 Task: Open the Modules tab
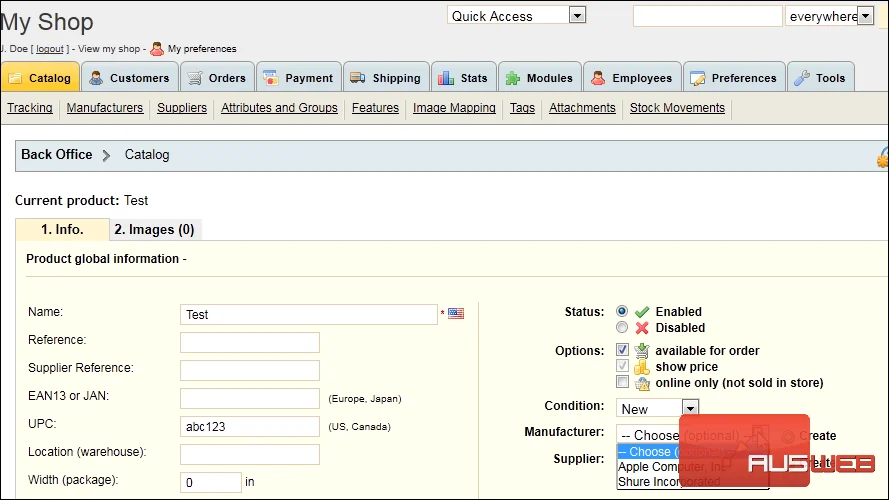(x=539, y=78)
